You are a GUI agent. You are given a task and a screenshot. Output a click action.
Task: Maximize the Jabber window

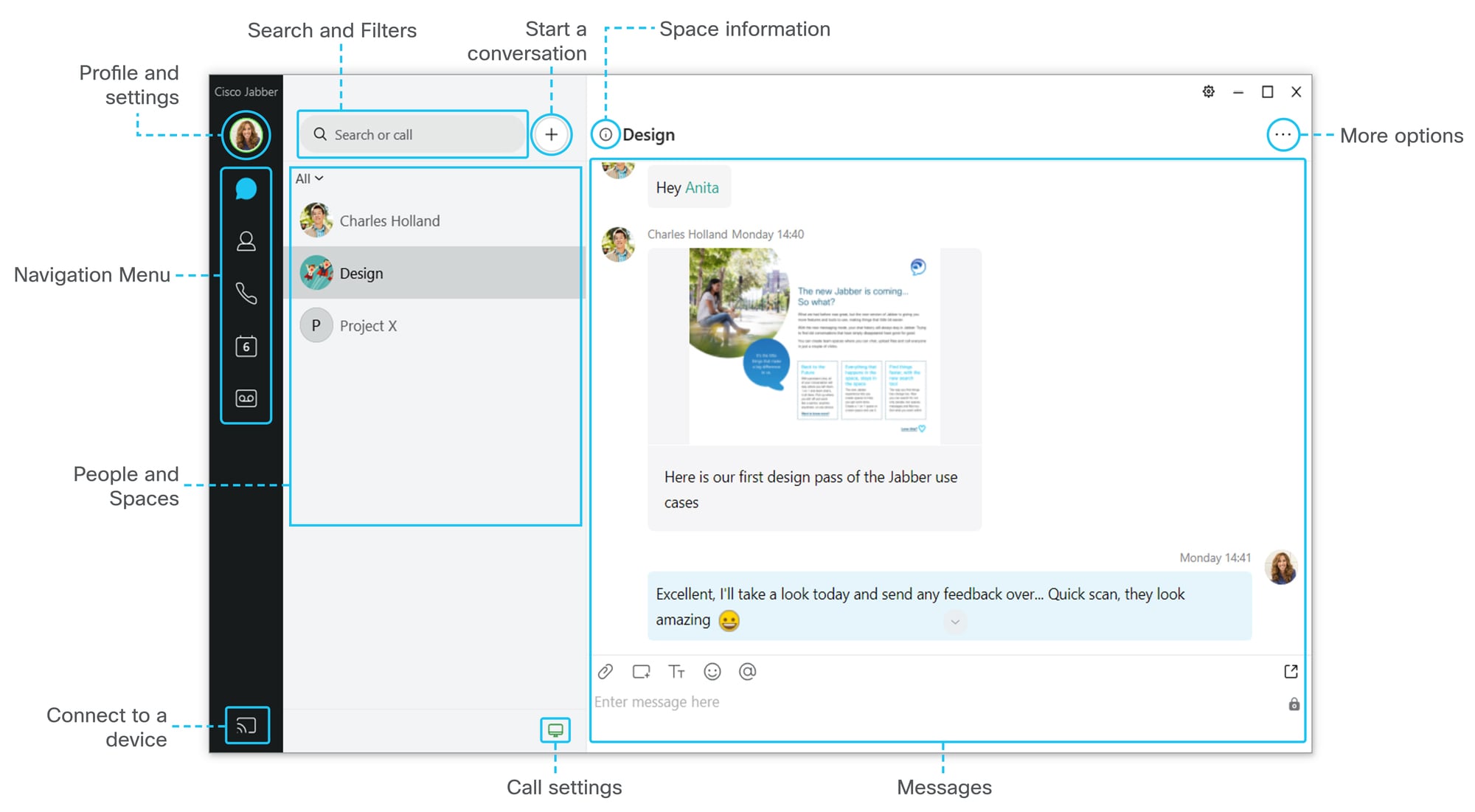pos(1268,91)
